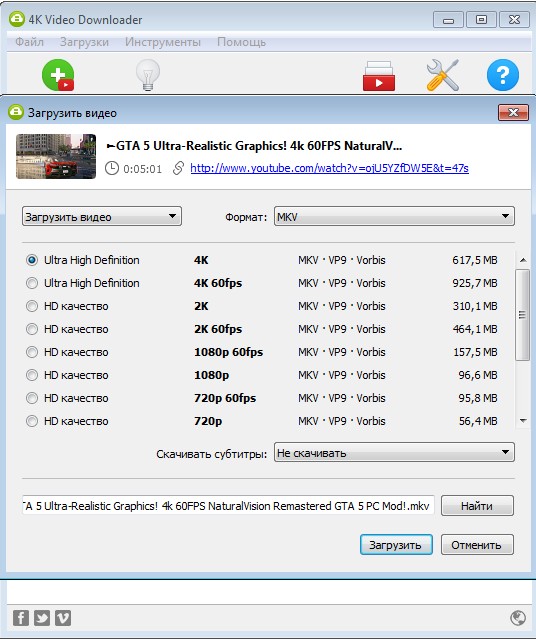The image size is (536, 639).
Task: Click the 925,7 MB size value
Action: (475, 283)
